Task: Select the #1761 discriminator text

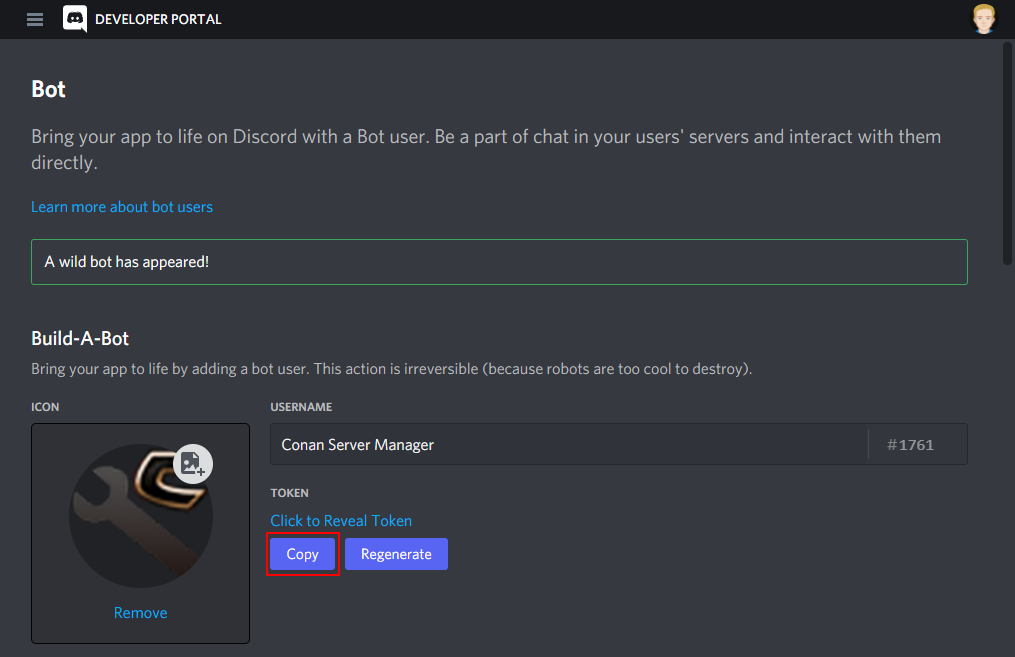Action: (910, 445)
